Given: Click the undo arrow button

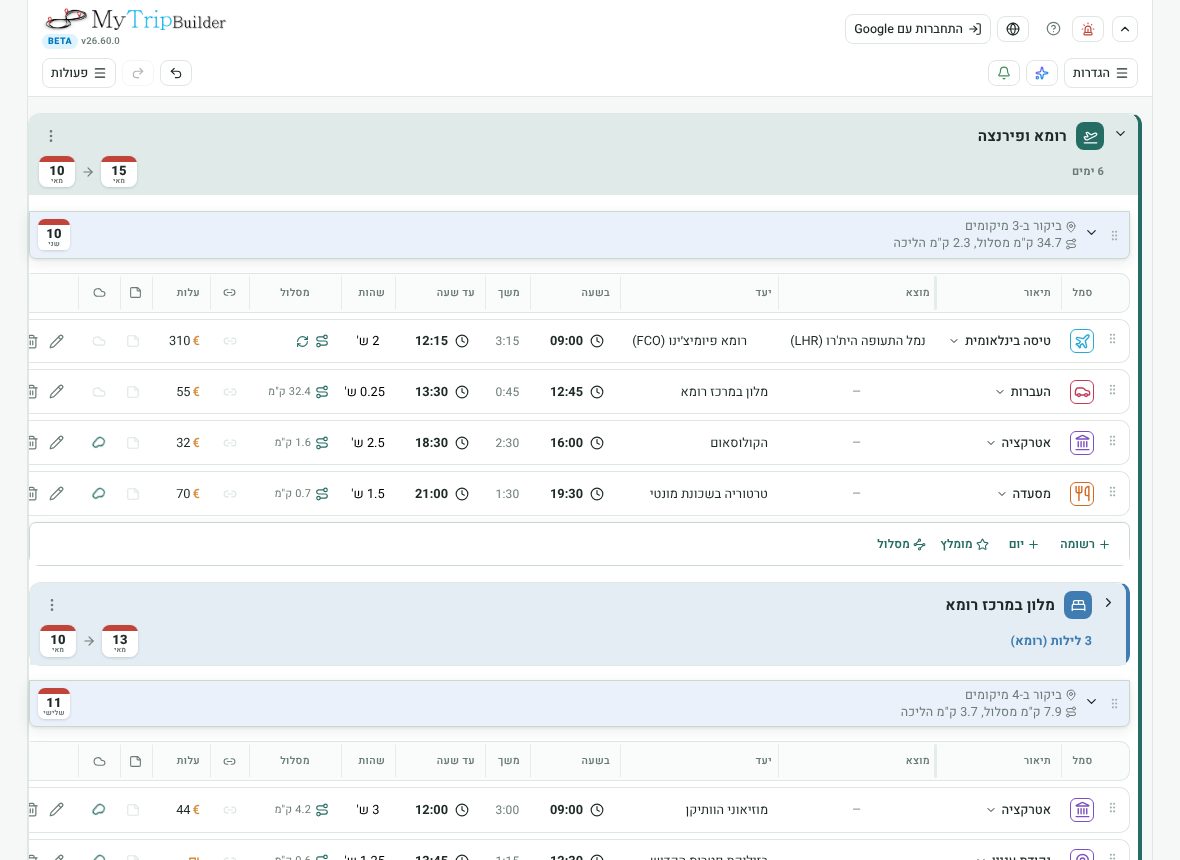Looking at the screenshot, I should [x=176, y=73].
